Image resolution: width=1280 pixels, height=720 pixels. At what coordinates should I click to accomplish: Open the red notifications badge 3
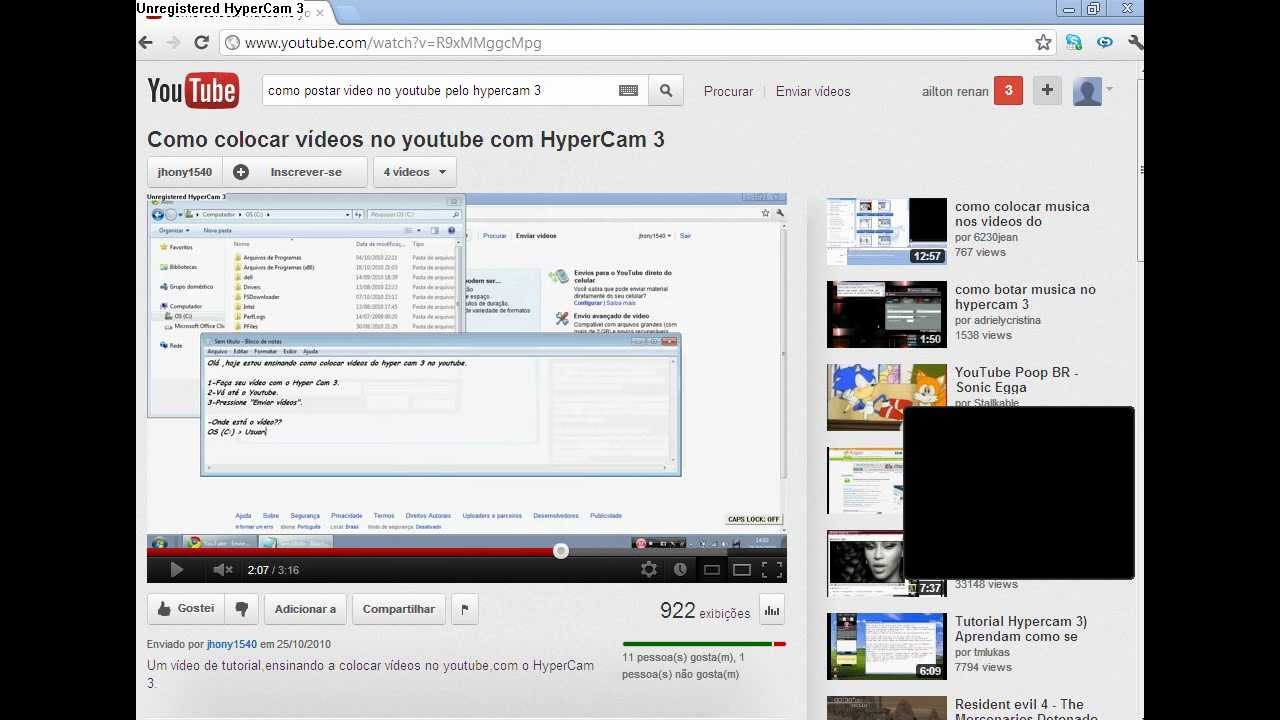pyautogui.click(x=1008, y=90)
